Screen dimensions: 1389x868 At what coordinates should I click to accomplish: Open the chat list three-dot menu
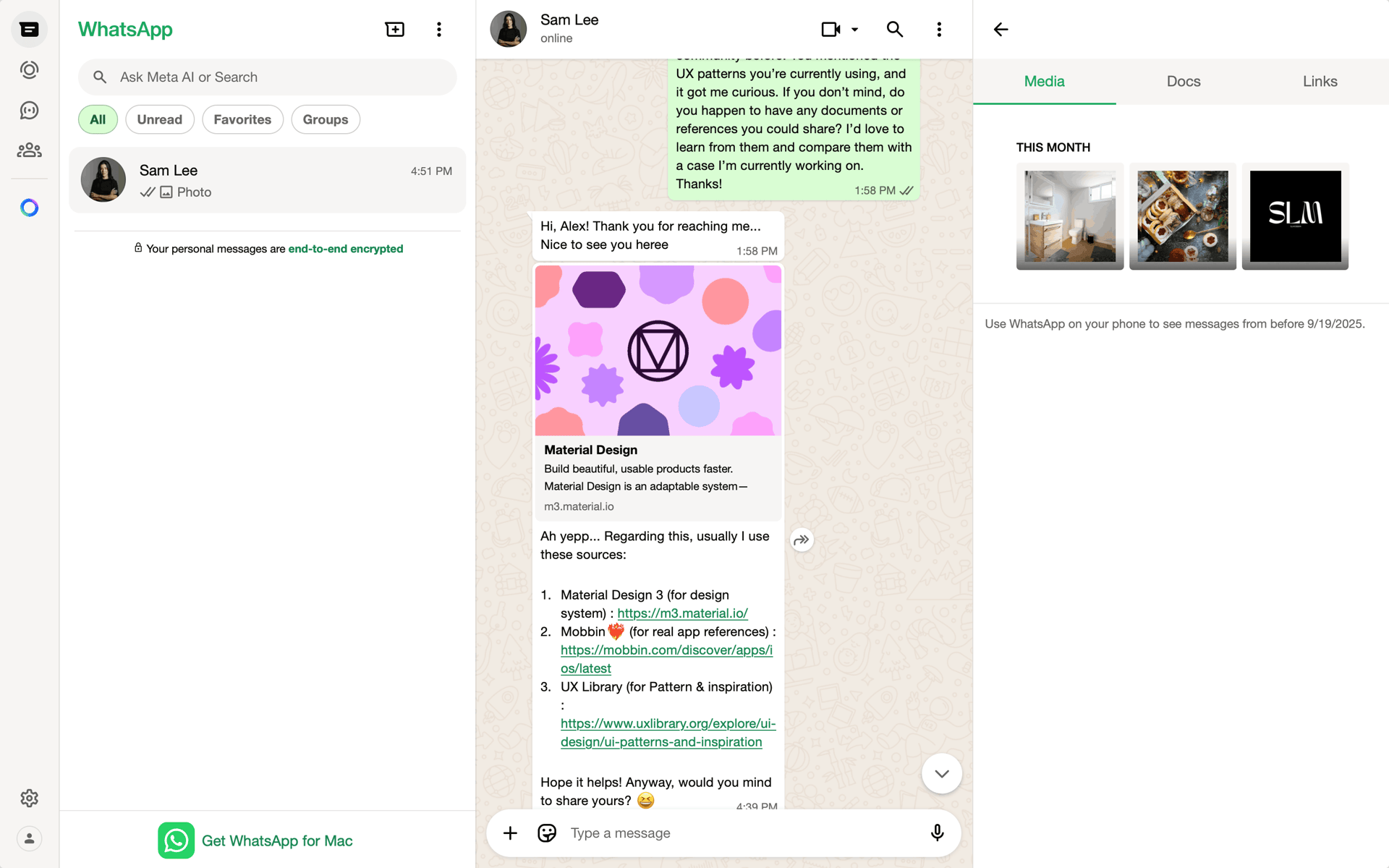pyautogui.click(x=439, y=30)
